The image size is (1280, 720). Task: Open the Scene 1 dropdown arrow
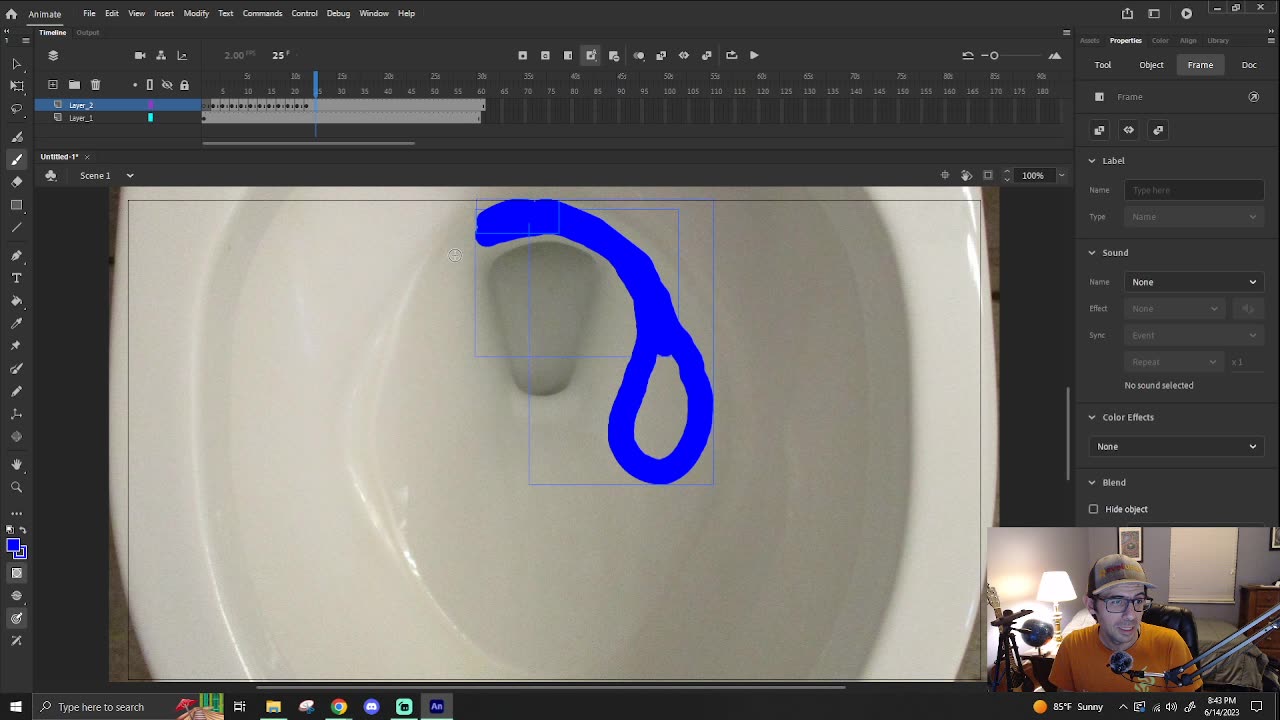pos(129,175)
